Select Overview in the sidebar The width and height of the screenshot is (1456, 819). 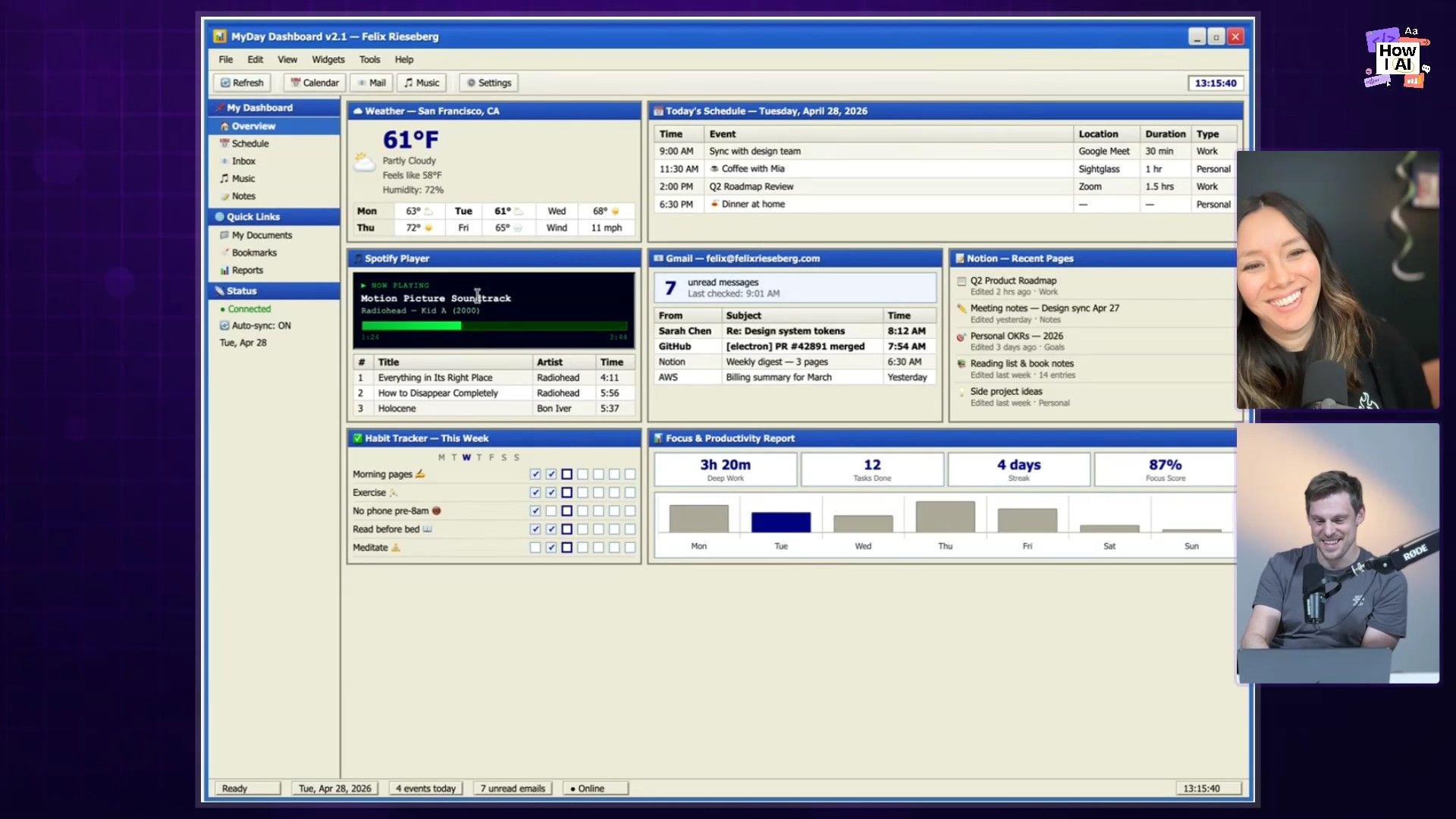pyautogui.click(x=275, y=126)
